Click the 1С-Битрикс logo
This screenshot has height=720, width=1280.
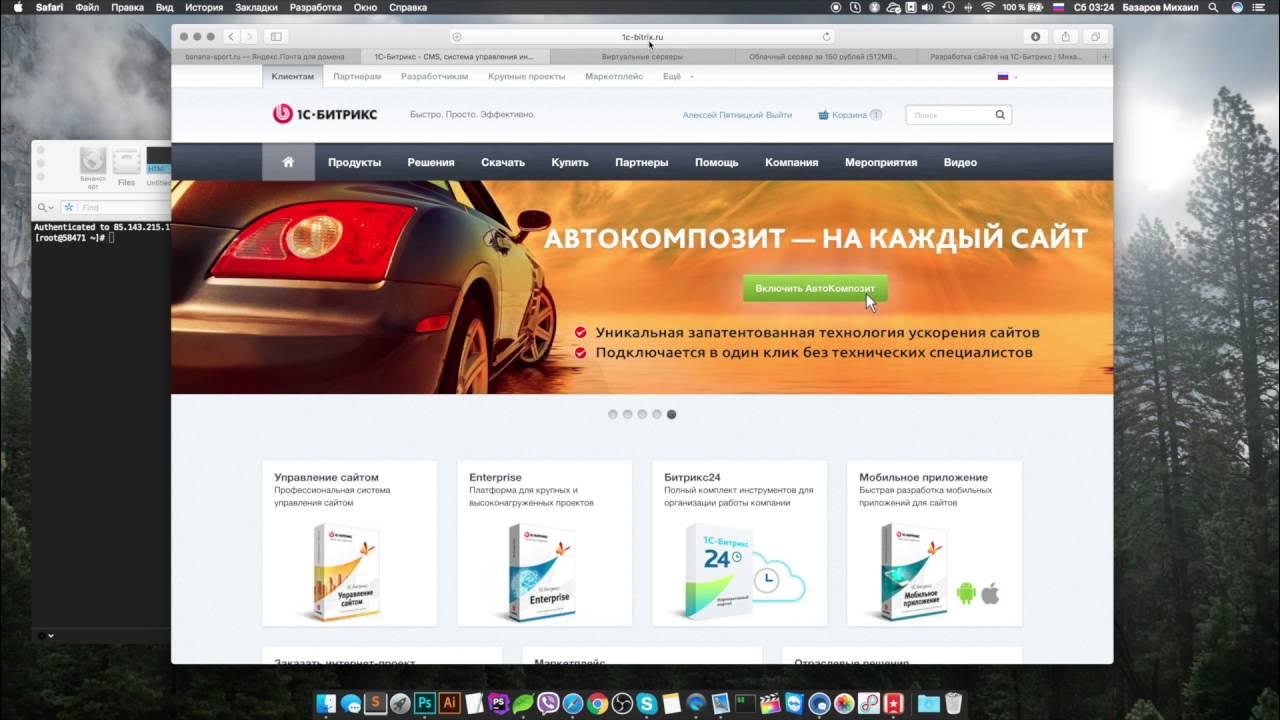pos(325,114)
